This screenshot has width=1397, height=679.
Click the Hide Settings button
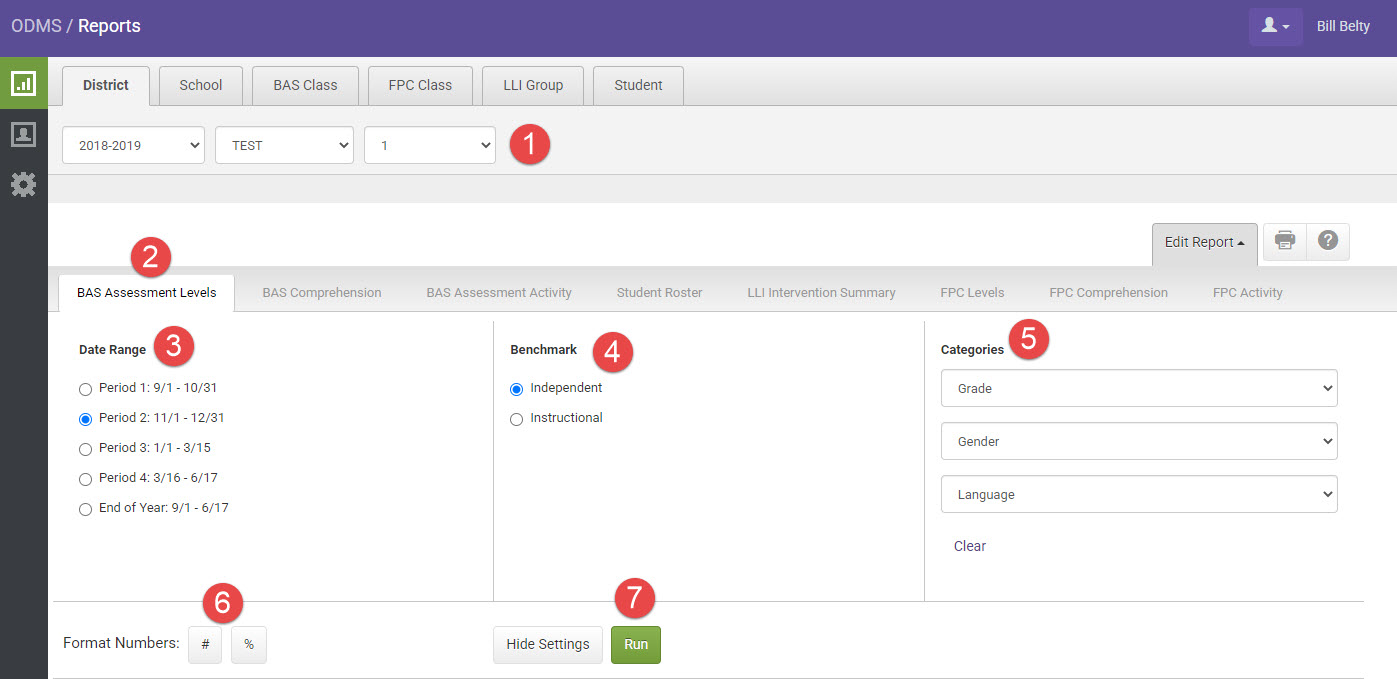tap(547, 644)
